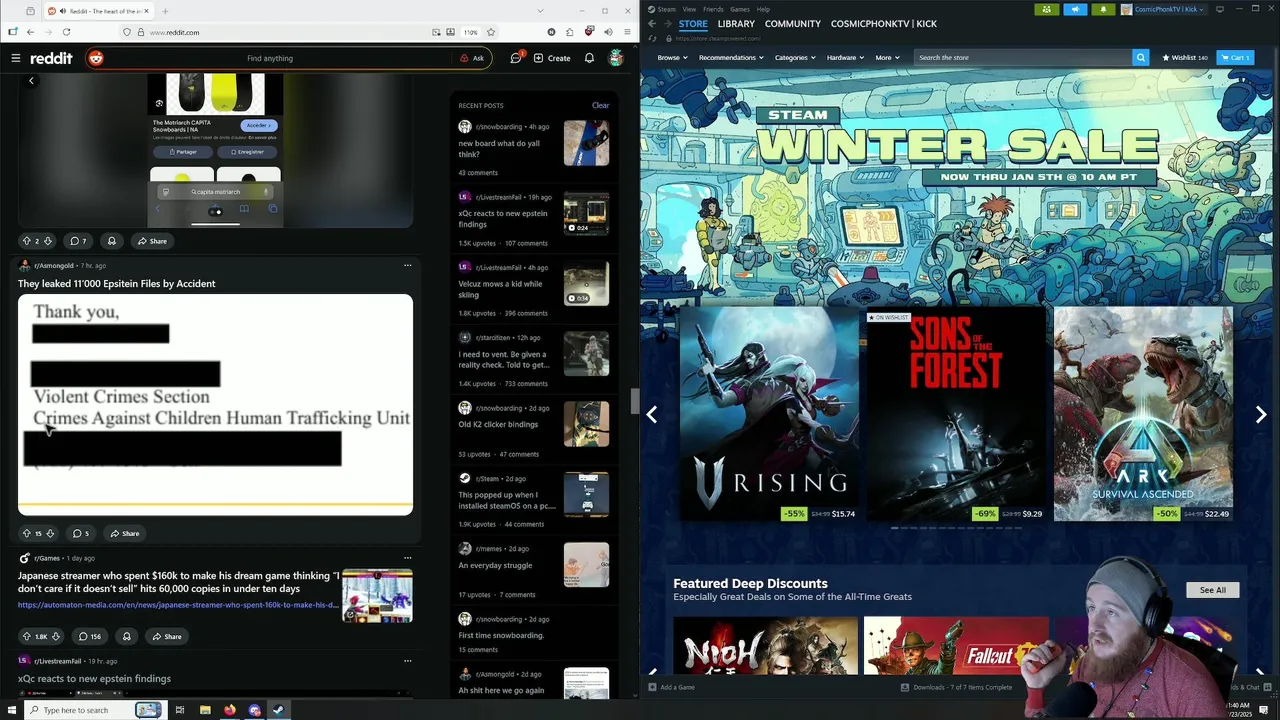Open new Firefox tab with plus
Viewport: 1280px width, 720px height.
[165, 11]
